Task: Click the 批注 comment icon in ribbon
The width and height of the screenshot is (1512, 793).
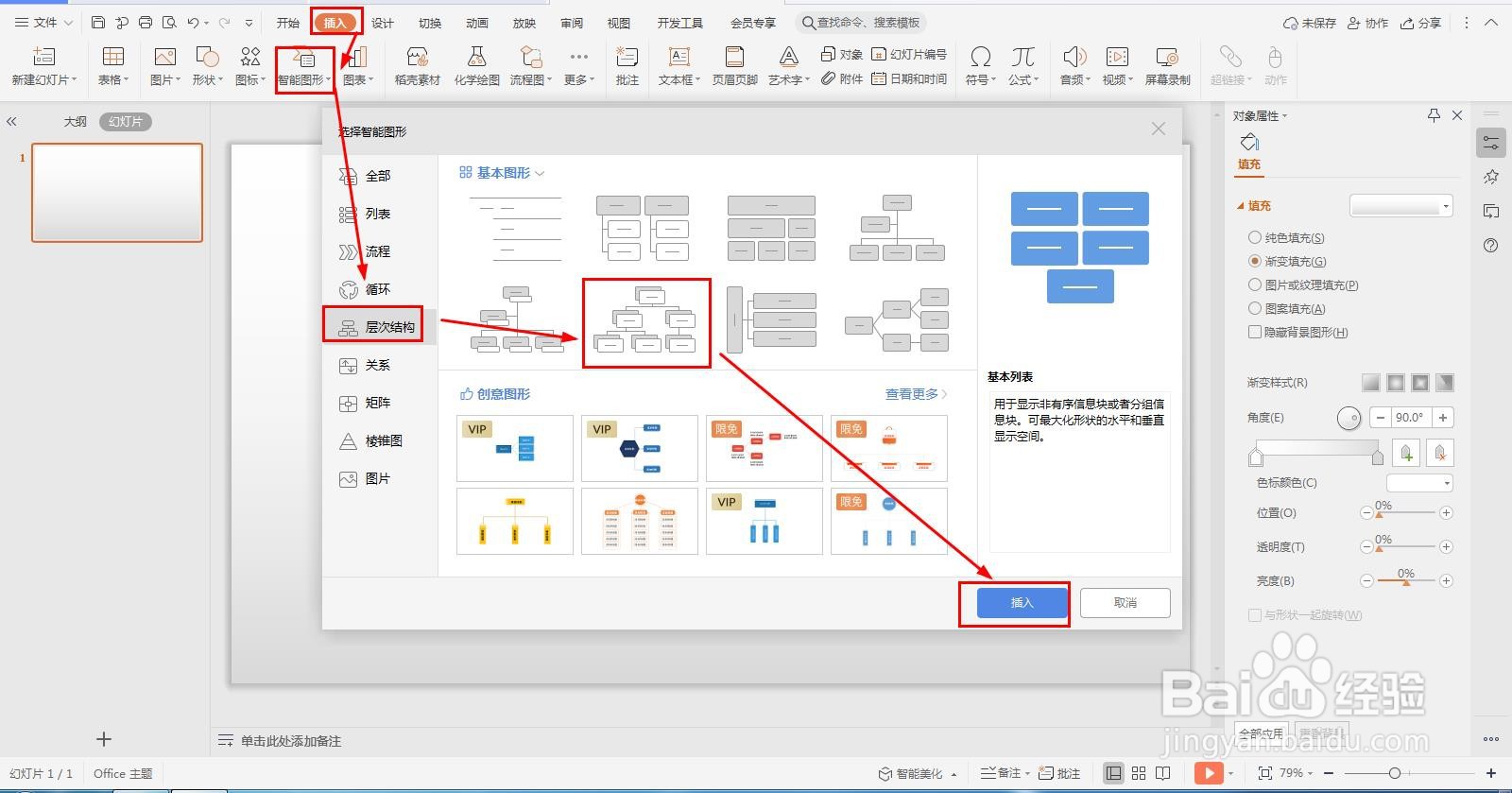Action: [627, 58]
